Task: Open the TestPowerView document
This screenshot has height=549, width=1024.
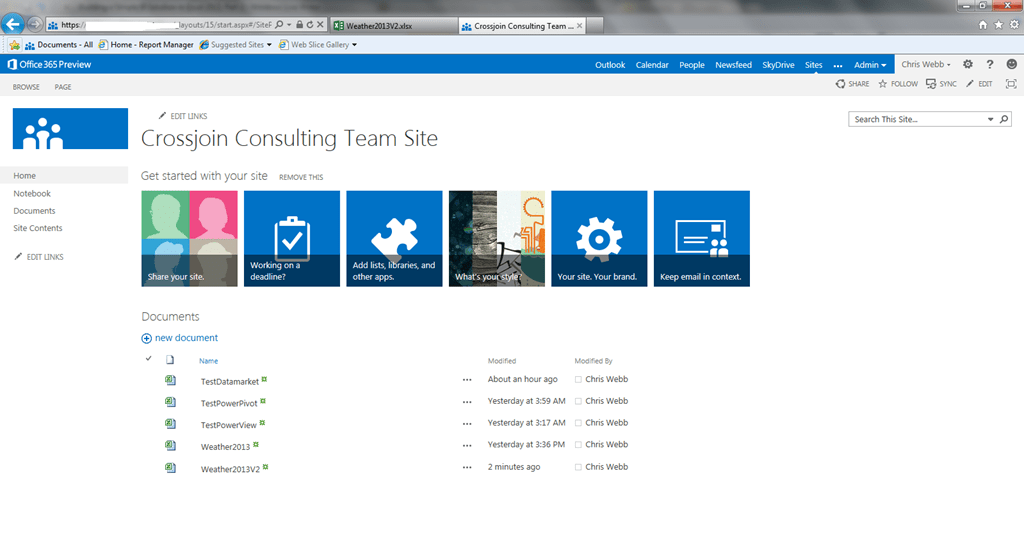Action: (x=229, y=425)
